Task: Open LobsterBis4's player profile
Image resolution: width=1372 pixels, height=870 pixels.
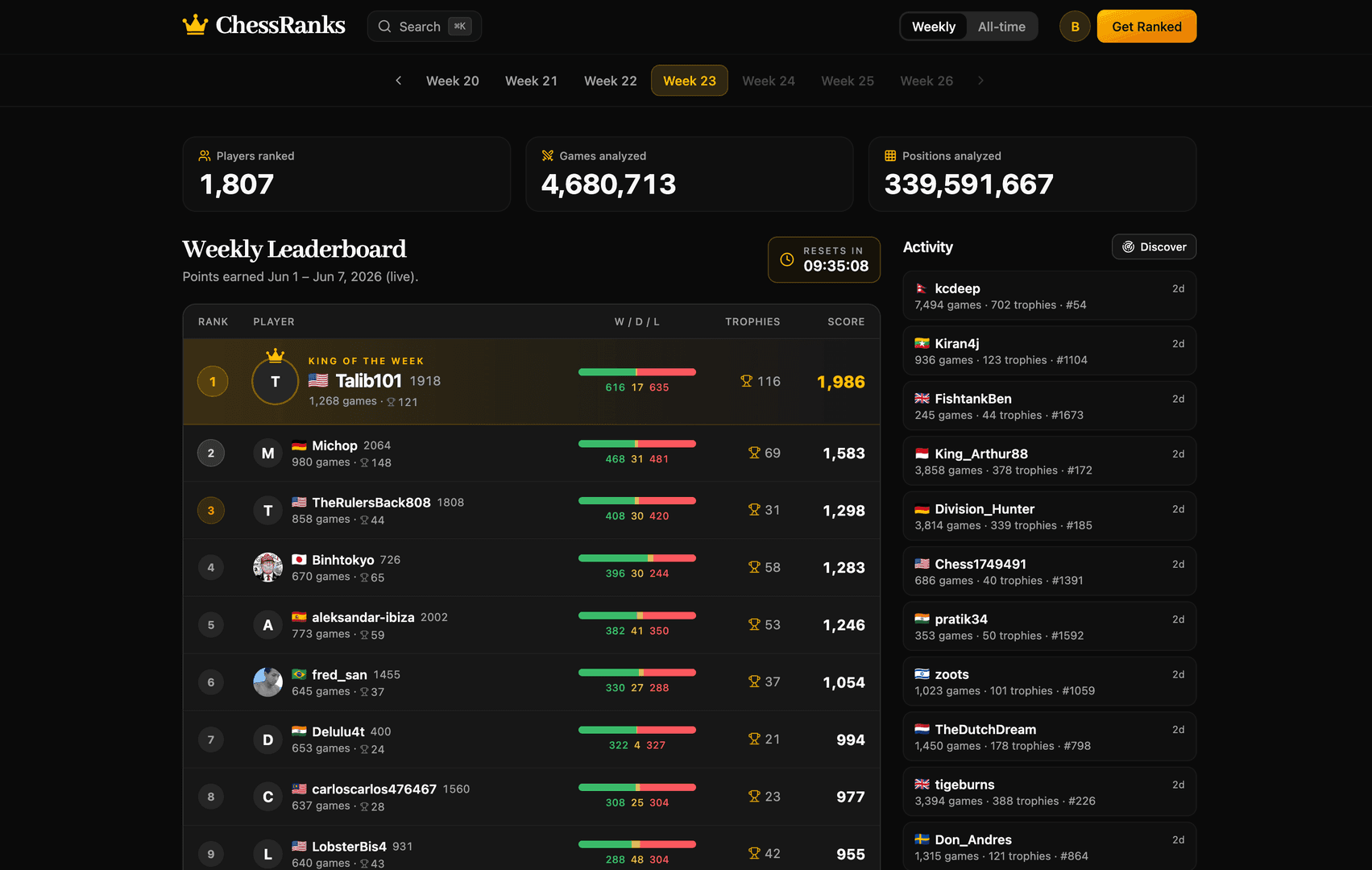Action: pos(350,847)
